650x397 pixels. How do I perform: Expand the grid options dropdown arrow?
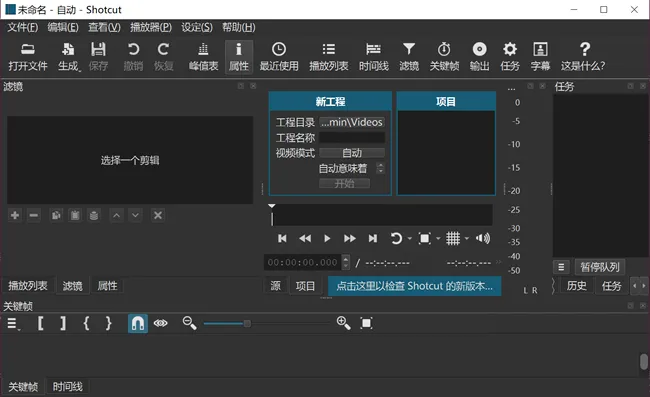tap(467, 238)
